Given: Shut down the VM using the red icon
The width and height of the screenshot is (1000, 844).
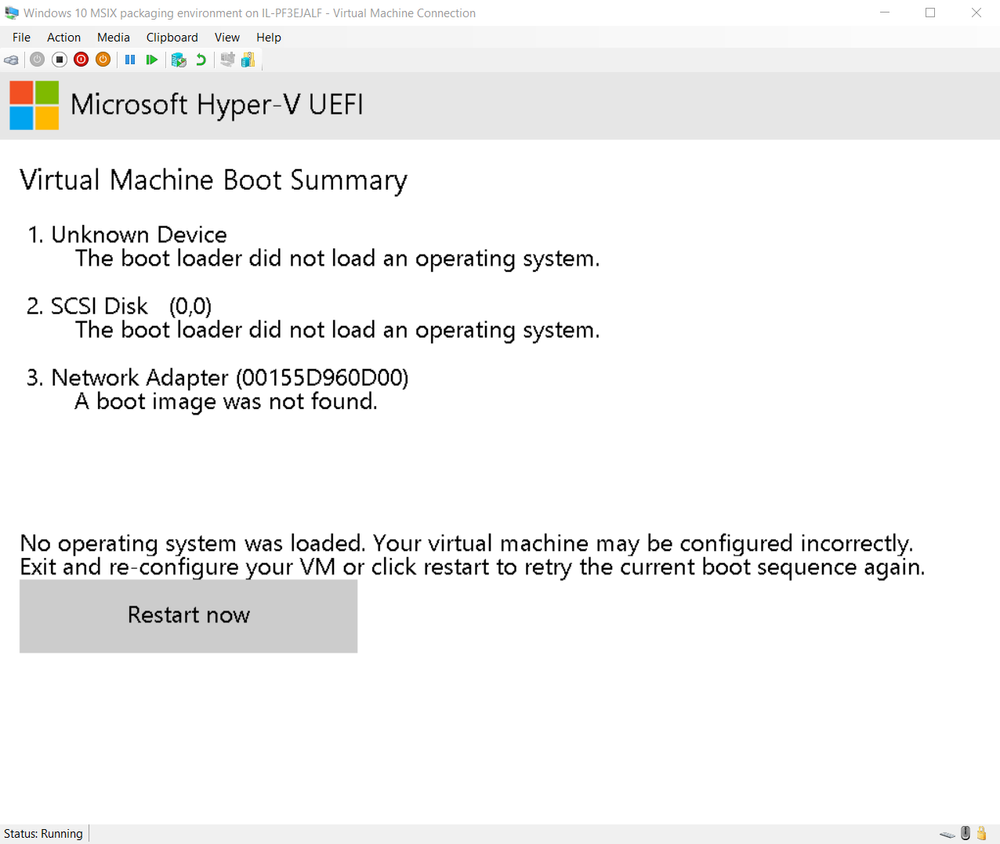Looking at the screenshot, I should (81, 59).
